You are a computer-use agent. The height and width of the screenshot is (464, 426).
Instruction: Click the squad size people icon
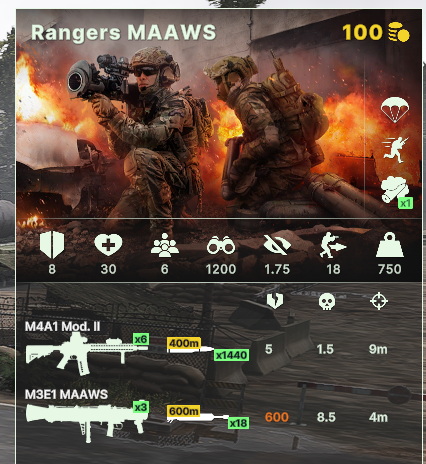(x=165, y=245)
